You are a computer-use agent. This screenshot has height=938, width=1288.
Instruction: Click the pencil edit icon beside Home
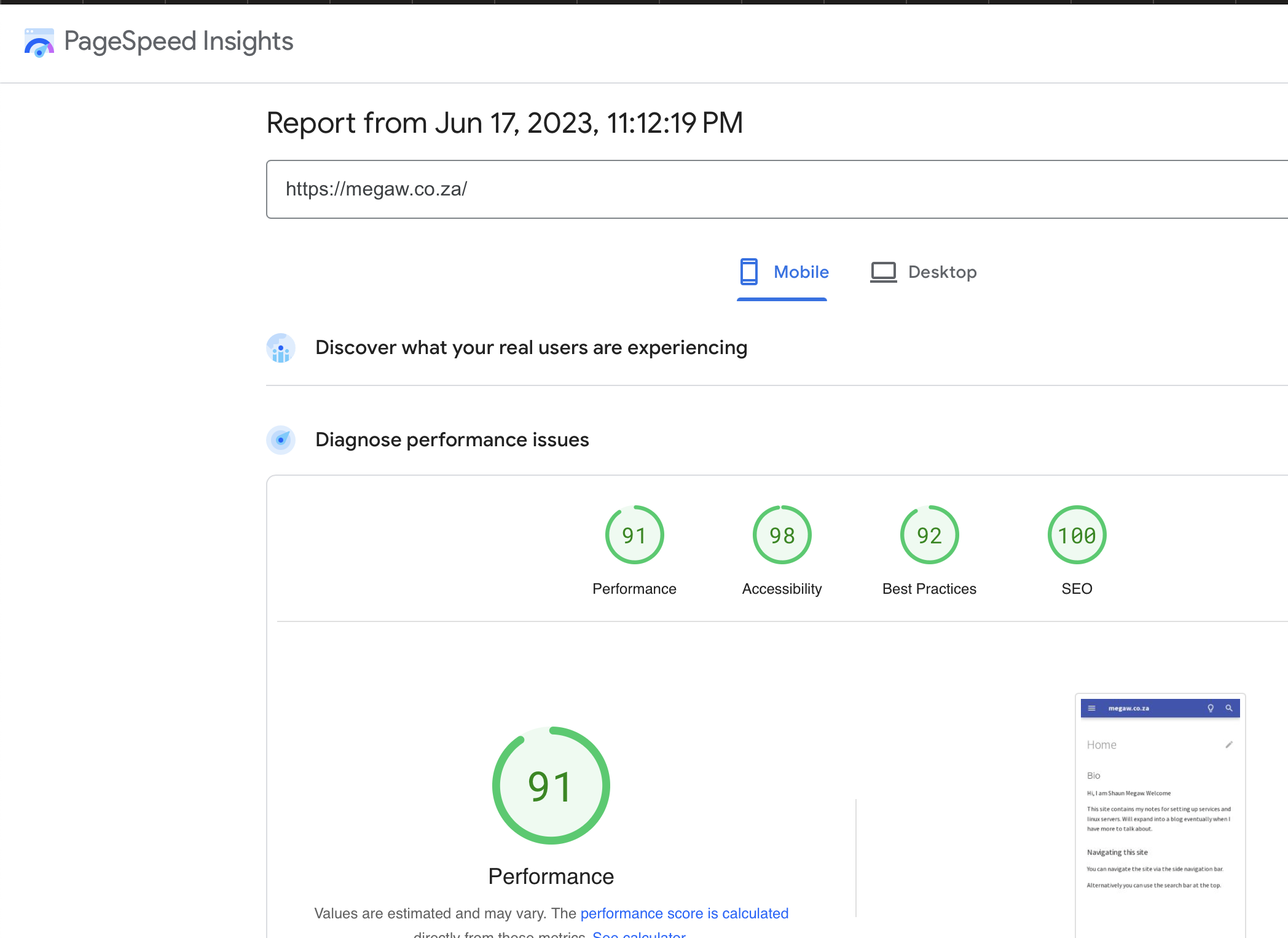click(1229, 745)
